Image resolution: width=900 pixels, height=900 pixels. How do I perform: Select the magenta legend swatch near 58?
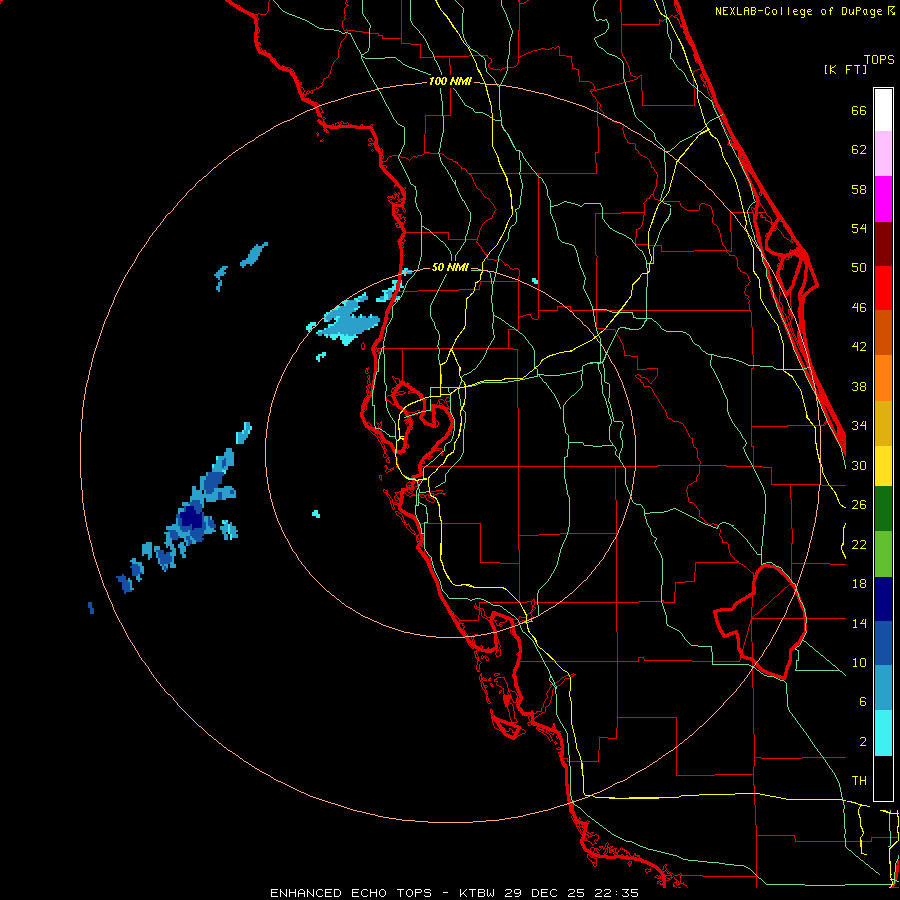tap(883, 199)
